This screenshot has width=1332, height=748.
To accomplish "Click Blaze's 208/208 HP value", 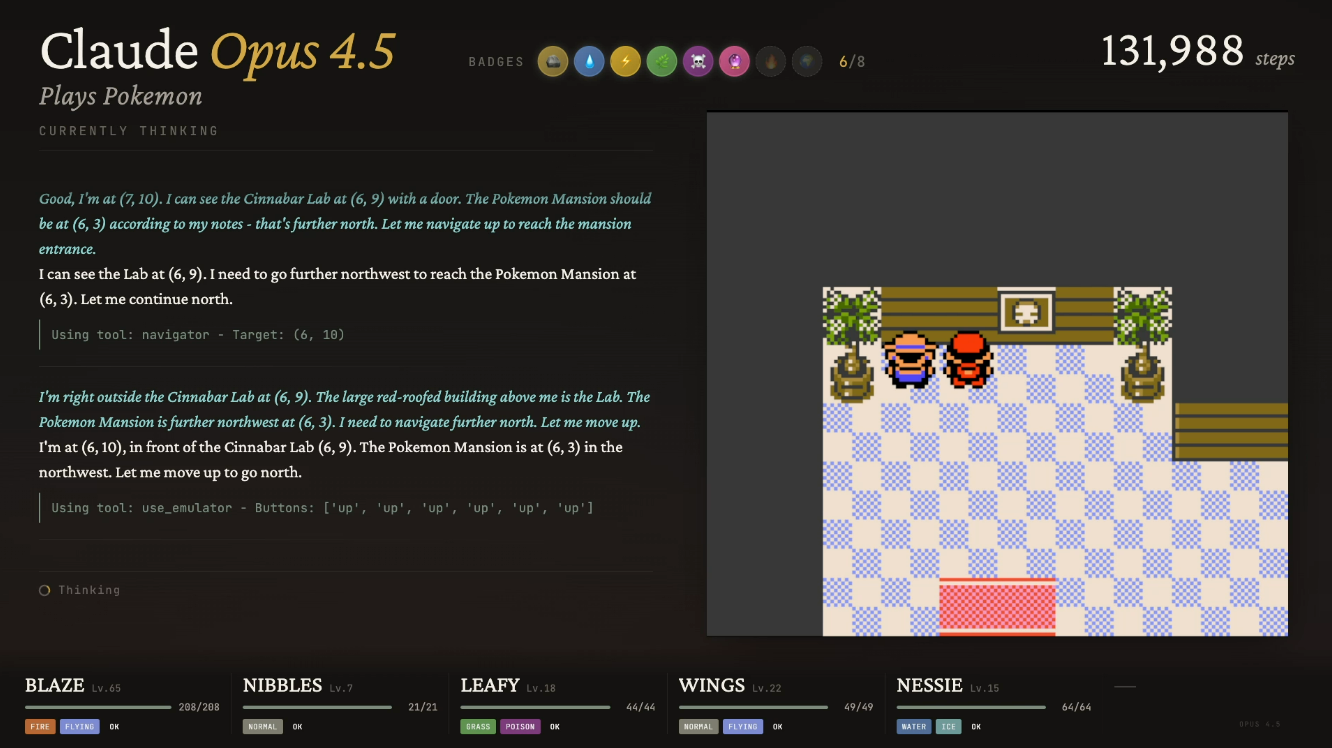I will (x=199, y=708).
